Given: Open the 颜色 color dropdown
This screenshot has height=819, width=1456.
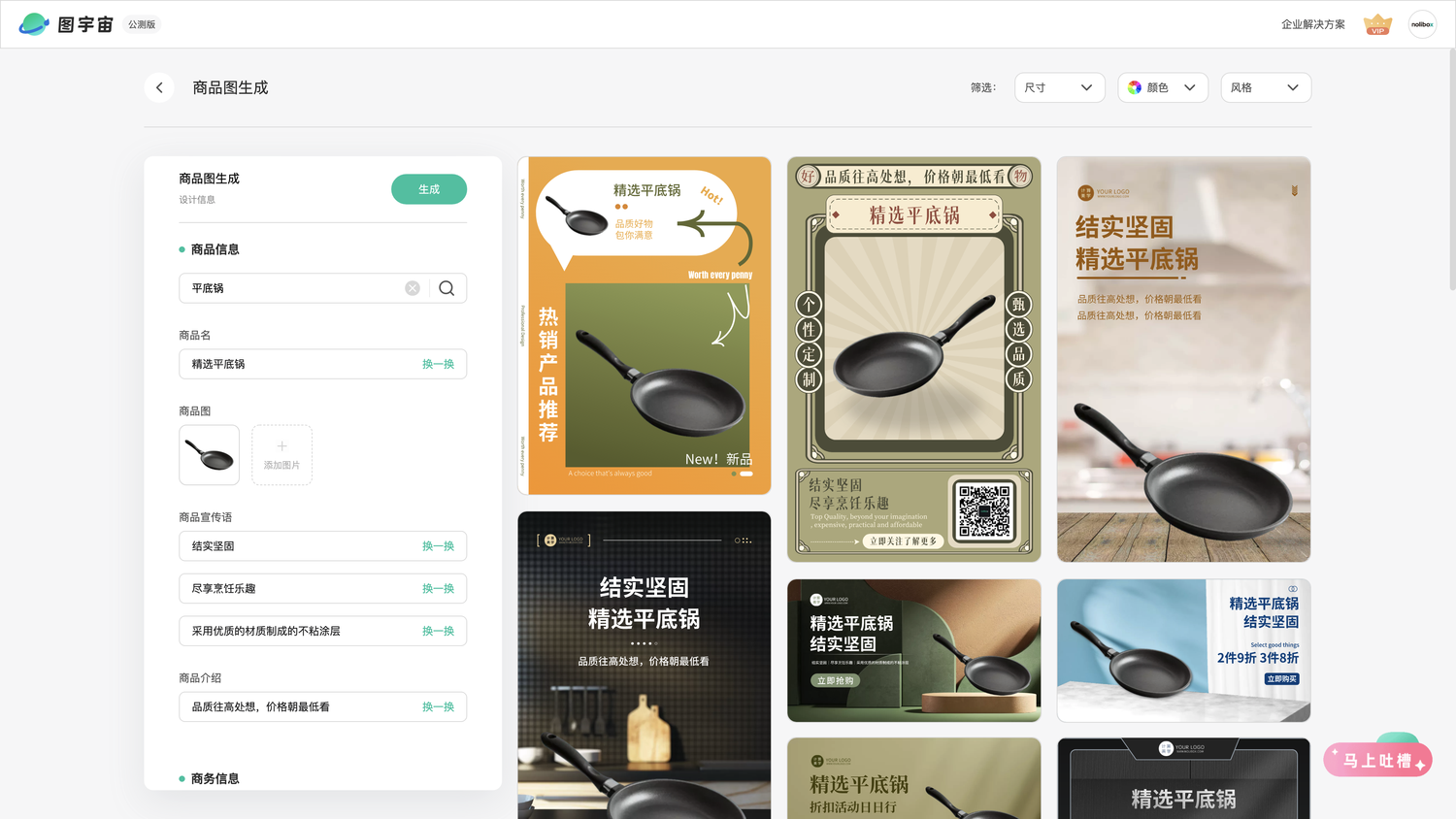Looking at the screenshot, I should [1163, 87].
